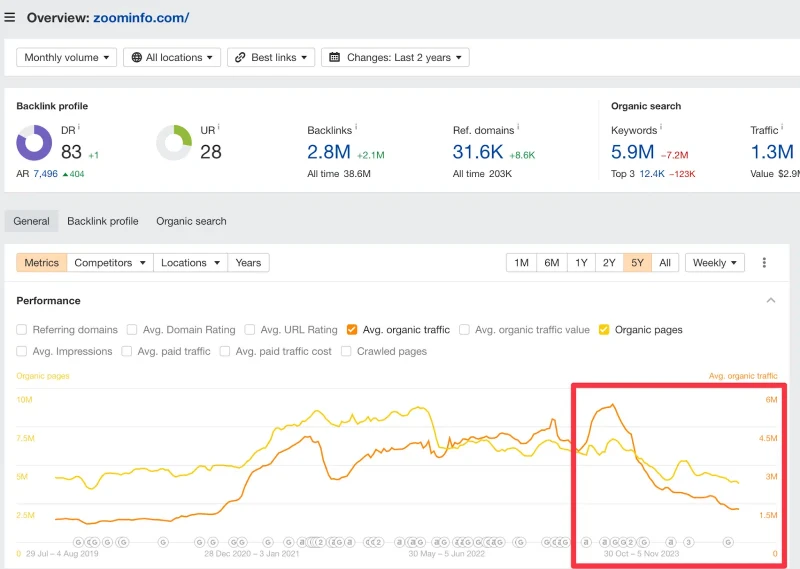This screenshot has height=569, width=800.
Task: Open the 2.8M backlinks value
Action: 329,152
